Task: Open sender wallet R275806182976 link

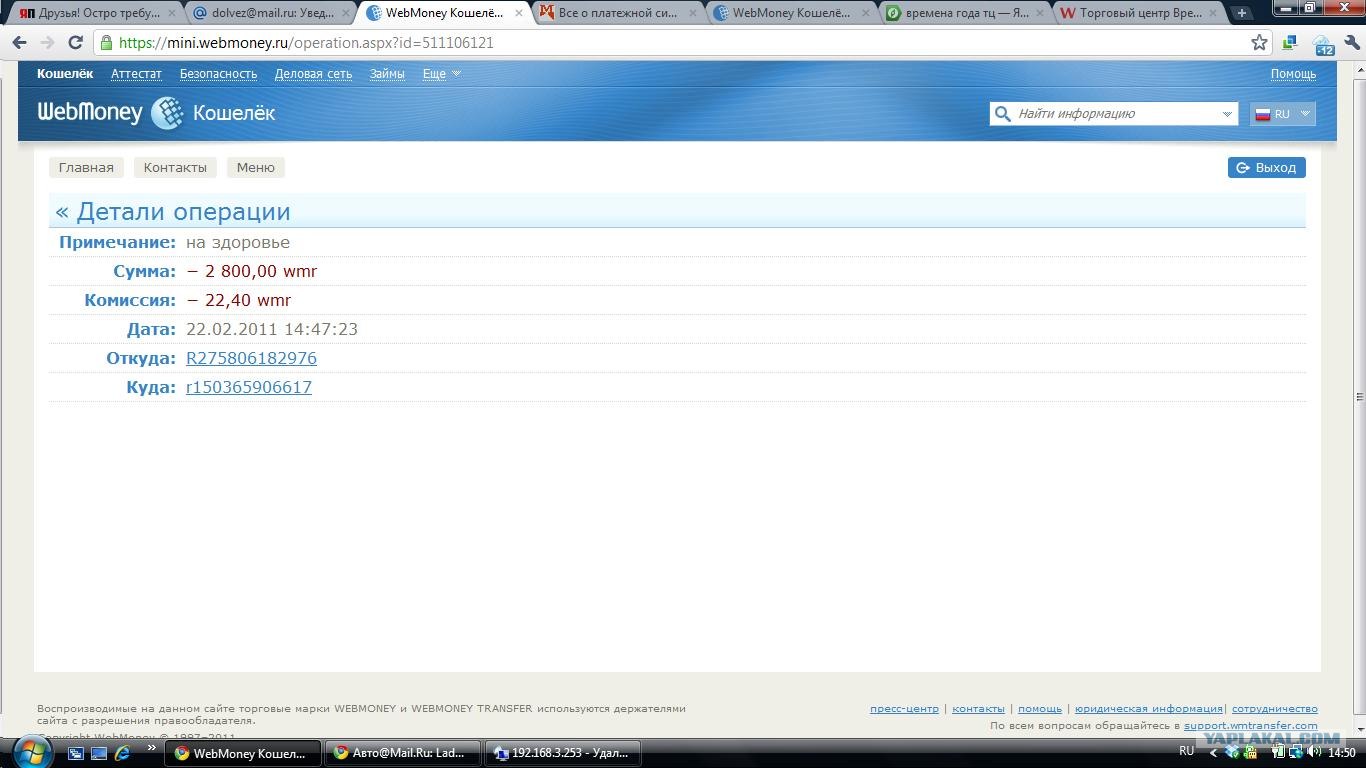Action: pyautogui.click(x=251, y=358)
